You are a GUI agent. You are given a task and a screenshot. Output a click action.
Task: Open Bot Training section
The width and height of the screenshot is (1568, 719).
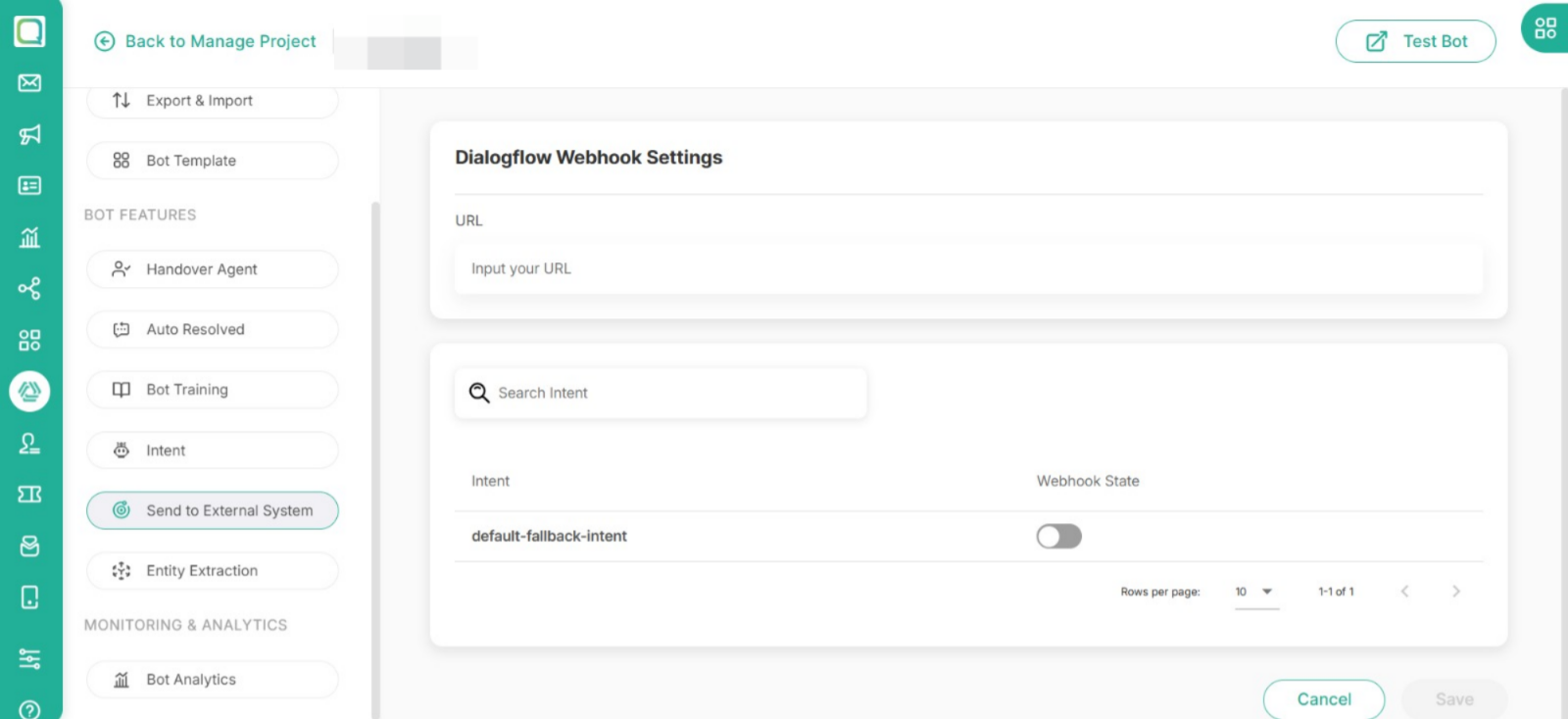(213, 390)
